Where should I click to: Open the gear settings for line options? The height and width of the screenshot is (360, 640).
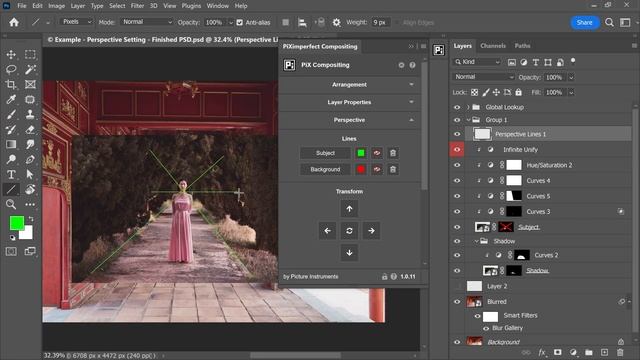click(336, 22)
